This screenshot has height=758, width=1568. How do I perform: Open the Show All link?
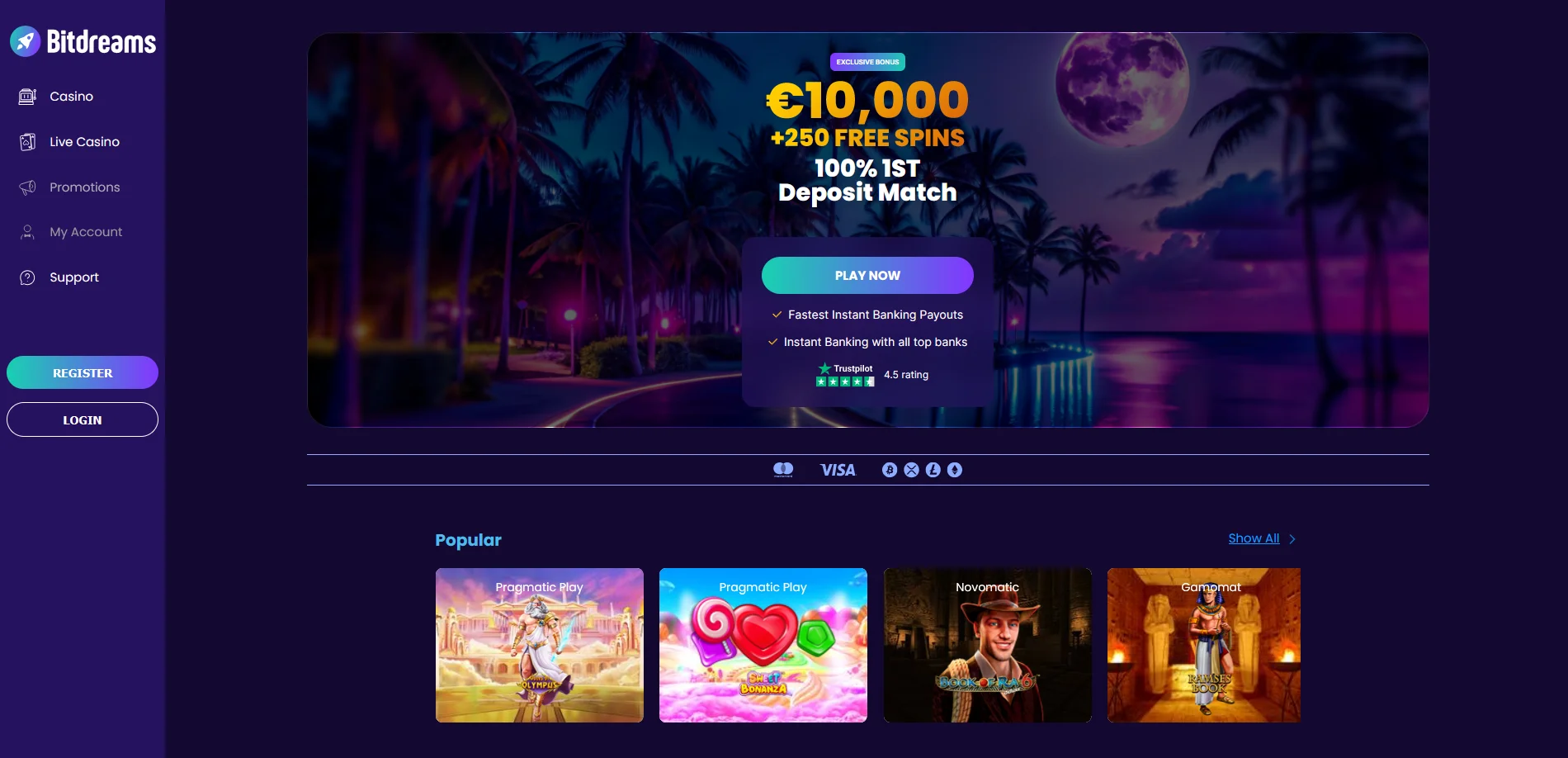pyautogui.click(x=1254, y=538)
